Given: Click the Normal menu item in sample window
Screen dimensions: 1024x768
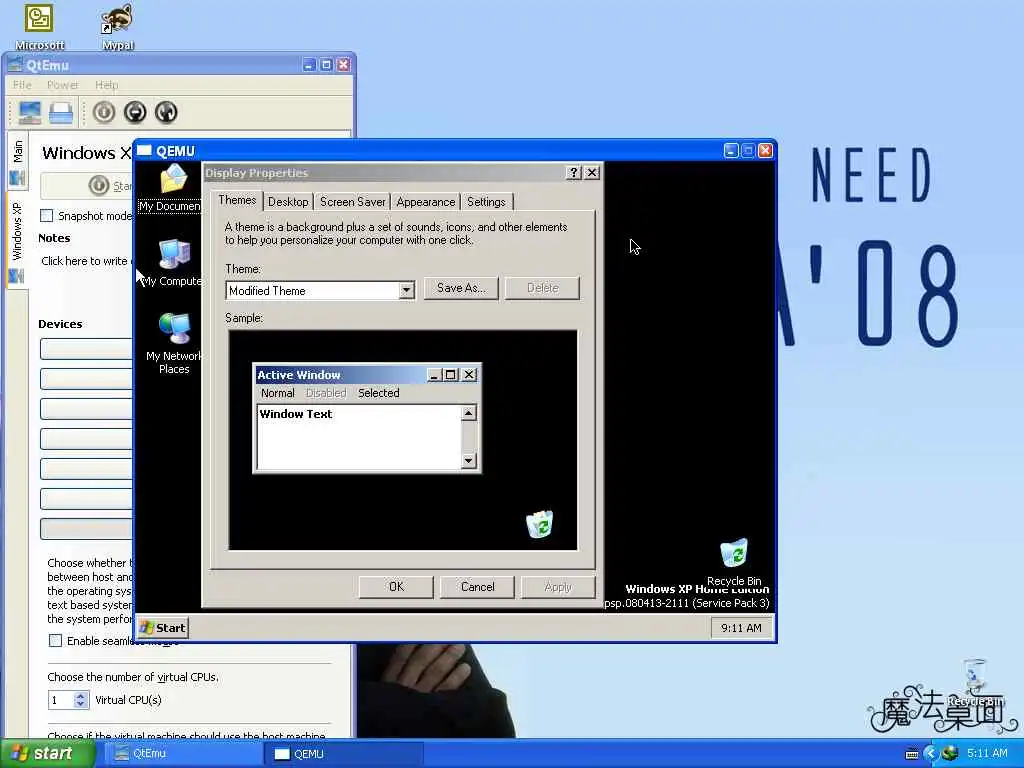Looking at the screenshot, I should click(278, 393).
